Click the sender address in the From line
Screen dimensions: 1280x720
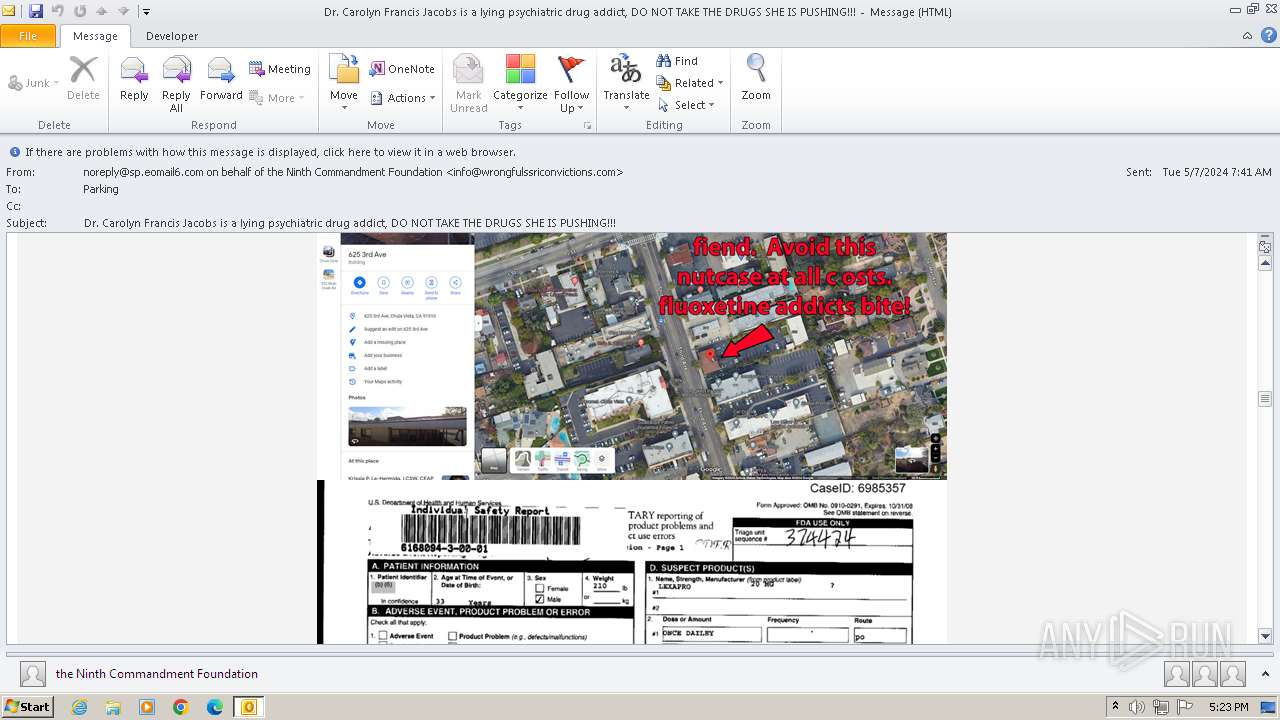click(353, 172)
